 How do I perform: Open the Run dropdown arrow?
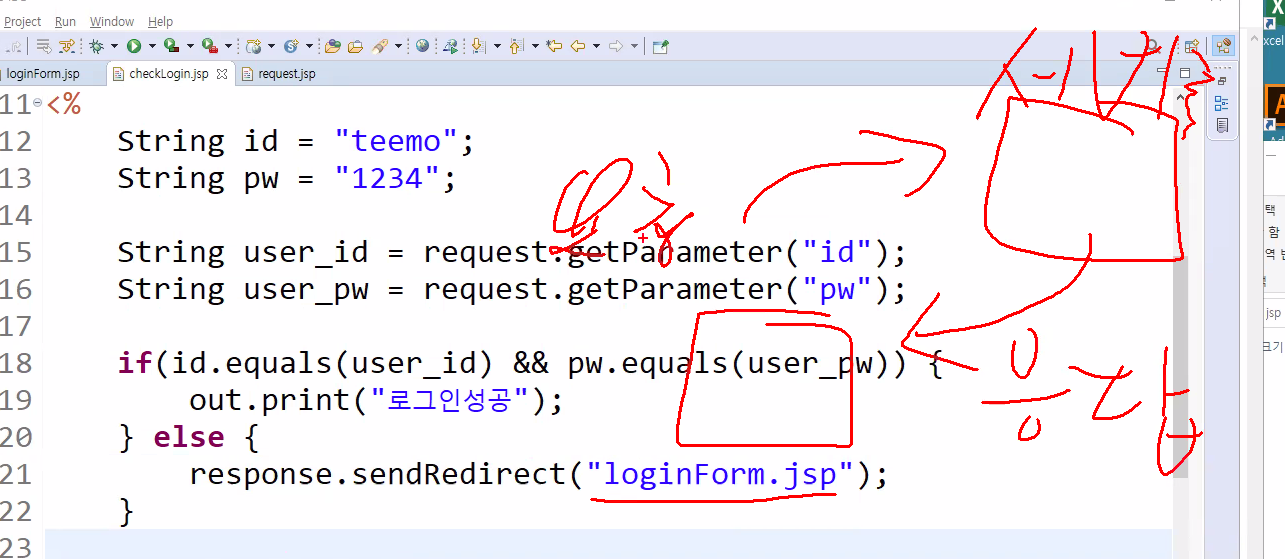152,46
